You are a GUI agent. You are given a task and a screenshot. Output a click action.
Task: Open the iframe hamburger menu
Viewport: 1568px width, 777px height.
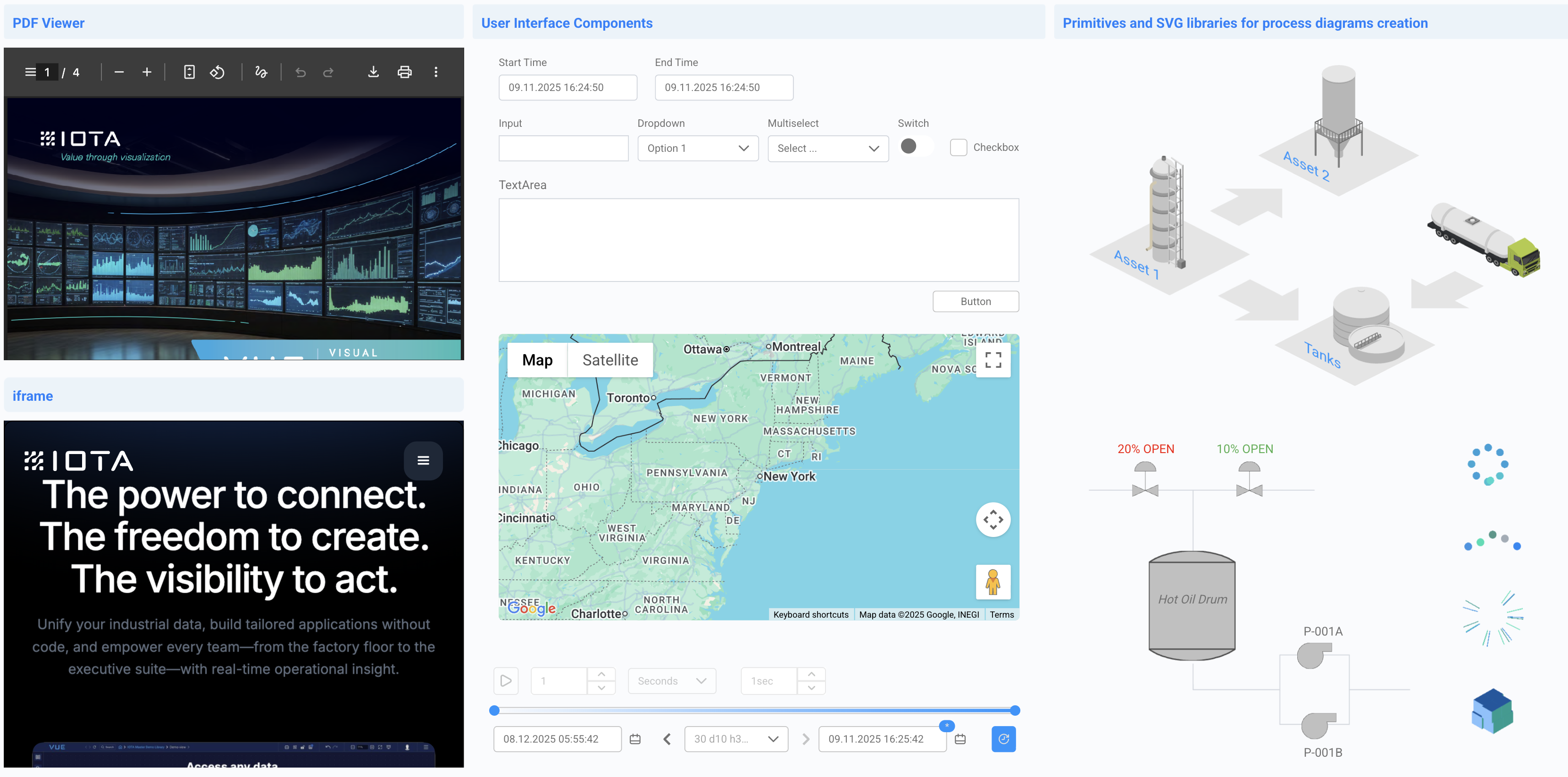pos(423,461)
